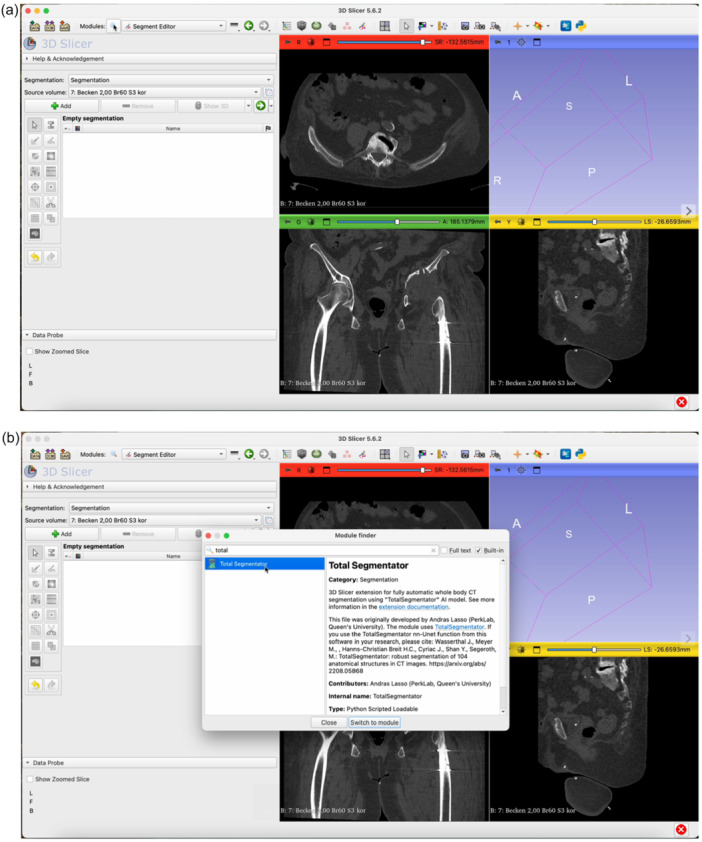The height and width of the screenshot is (842, 702).
Task: Click the view layout grid icon in panel (a)
Action: pos(385,26)
